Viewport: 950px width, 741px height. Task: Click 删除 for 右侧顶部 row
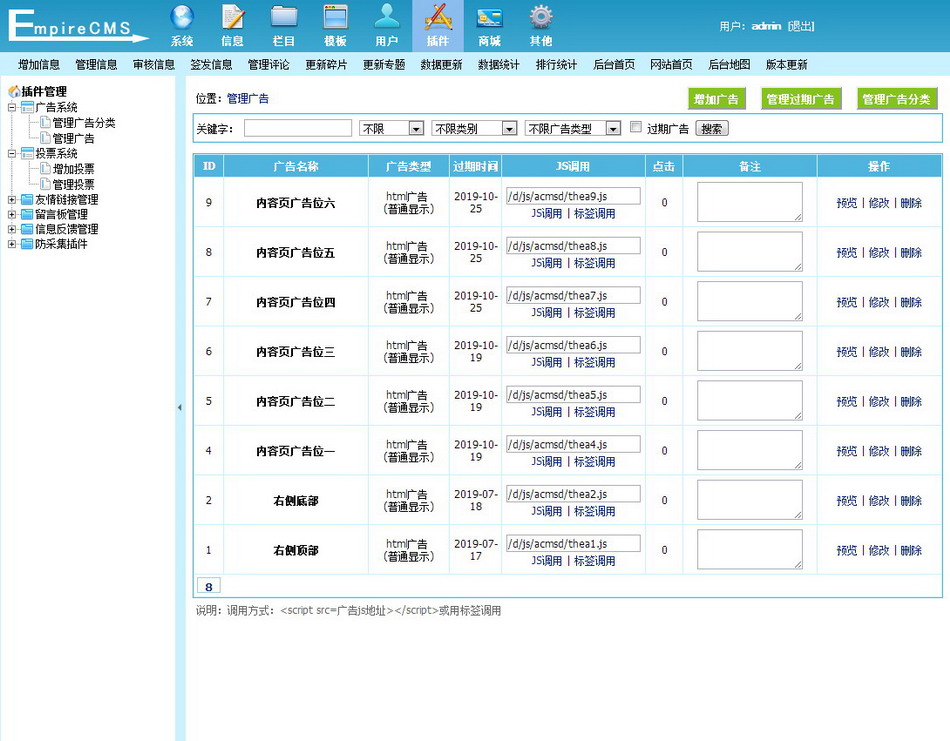click(x=911, y=551)
